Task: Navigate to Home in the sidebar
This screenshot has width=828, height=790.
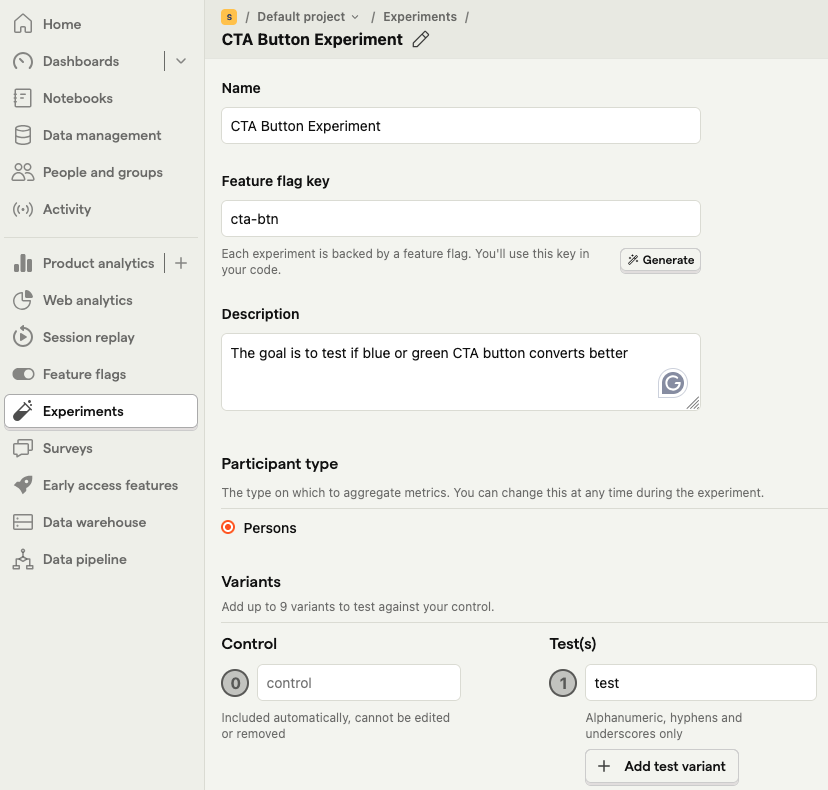Action: [x=62, y=24]
